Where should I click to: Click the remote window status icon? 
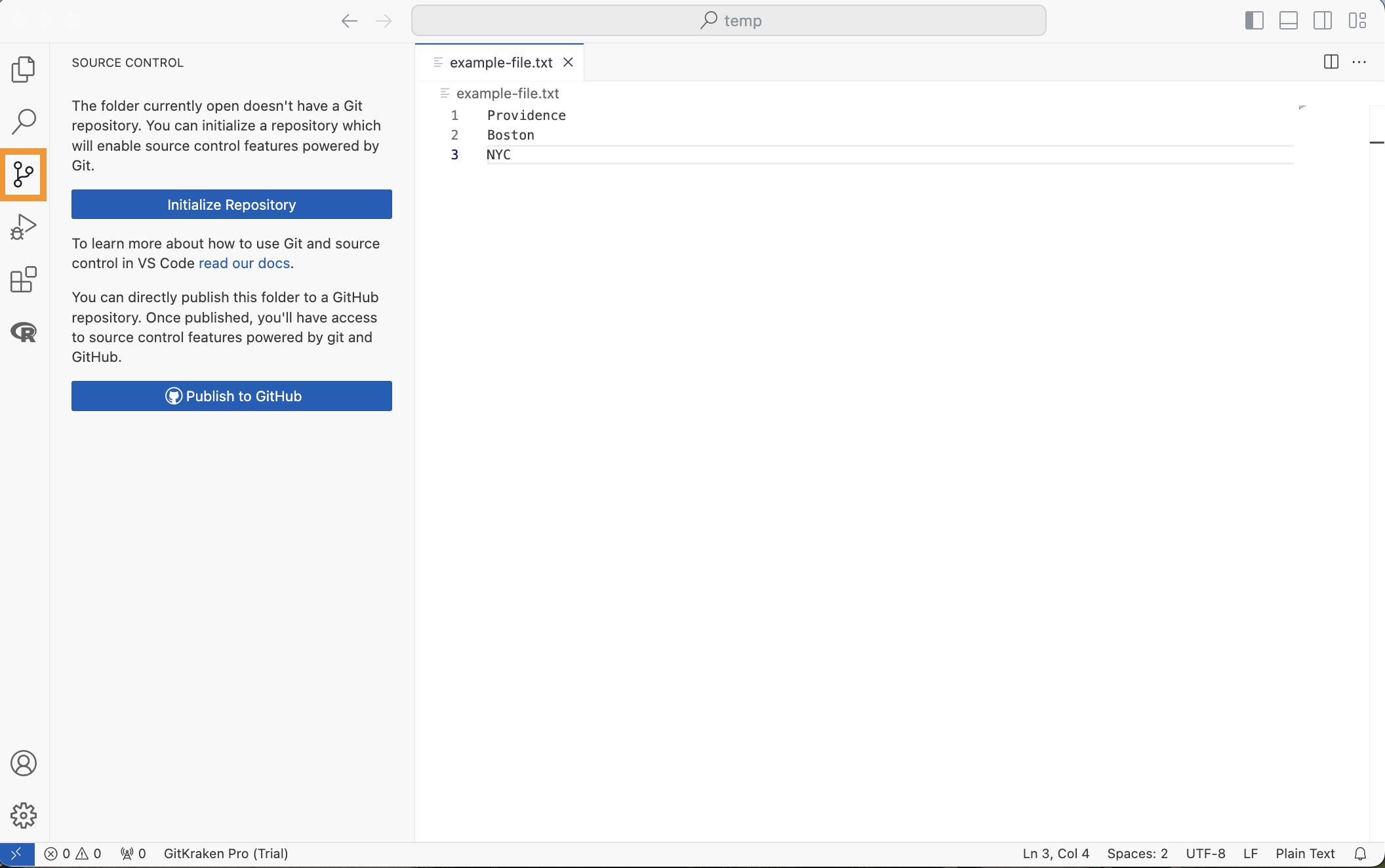tap(17, 854)
